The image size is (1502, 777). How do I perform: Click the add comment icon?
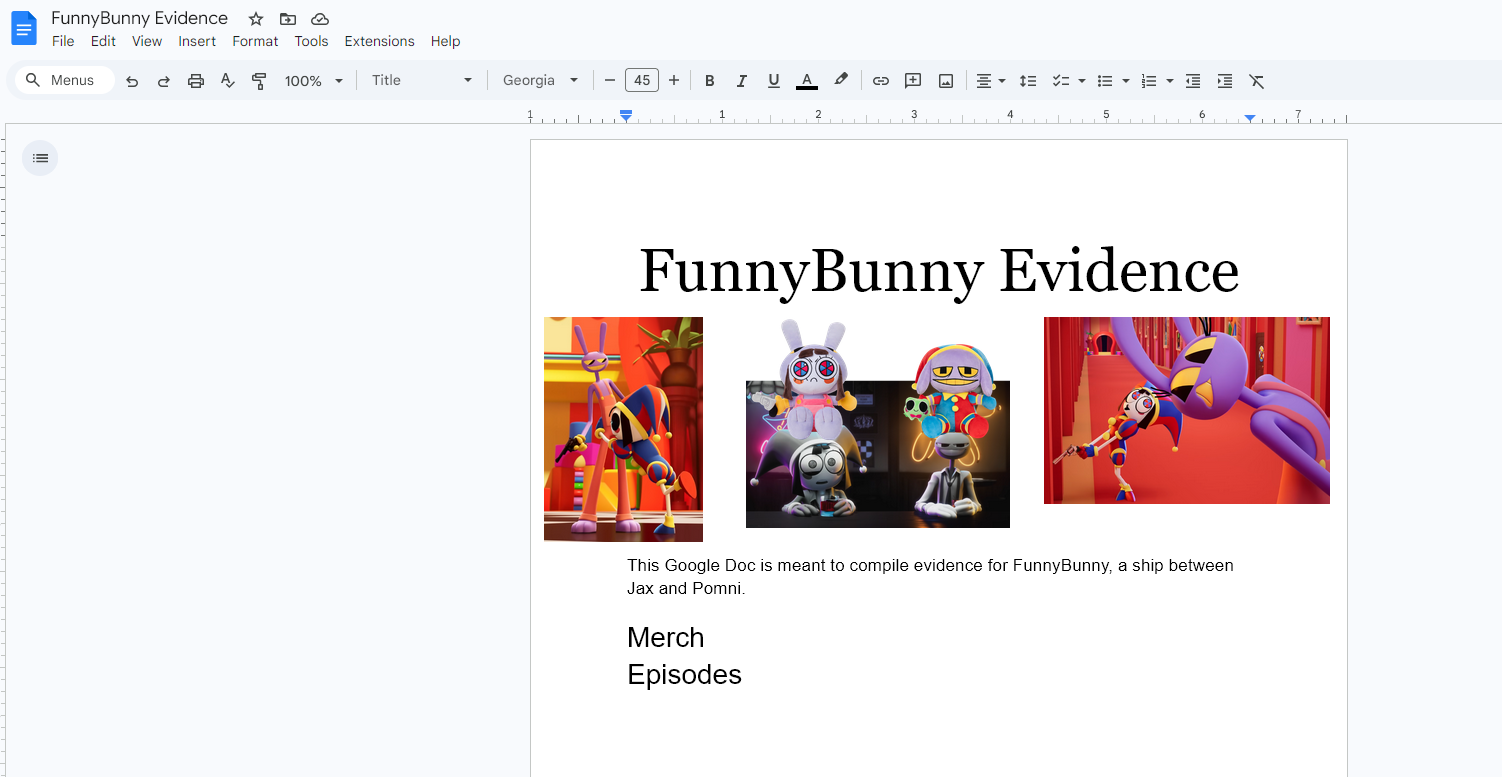pos(912,81)
